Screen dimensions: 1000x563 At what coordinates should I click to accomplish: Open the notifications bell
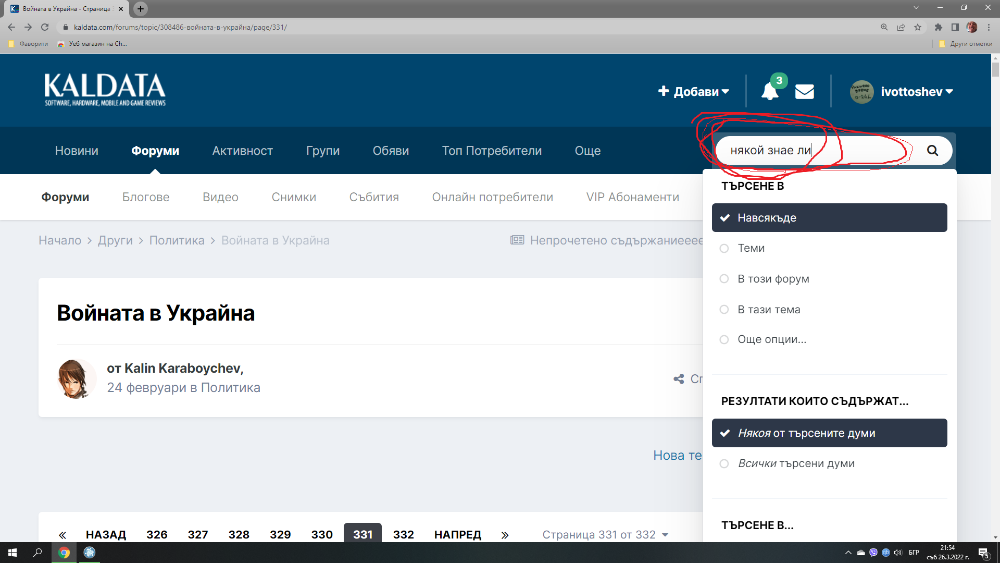tap(770, 91)
